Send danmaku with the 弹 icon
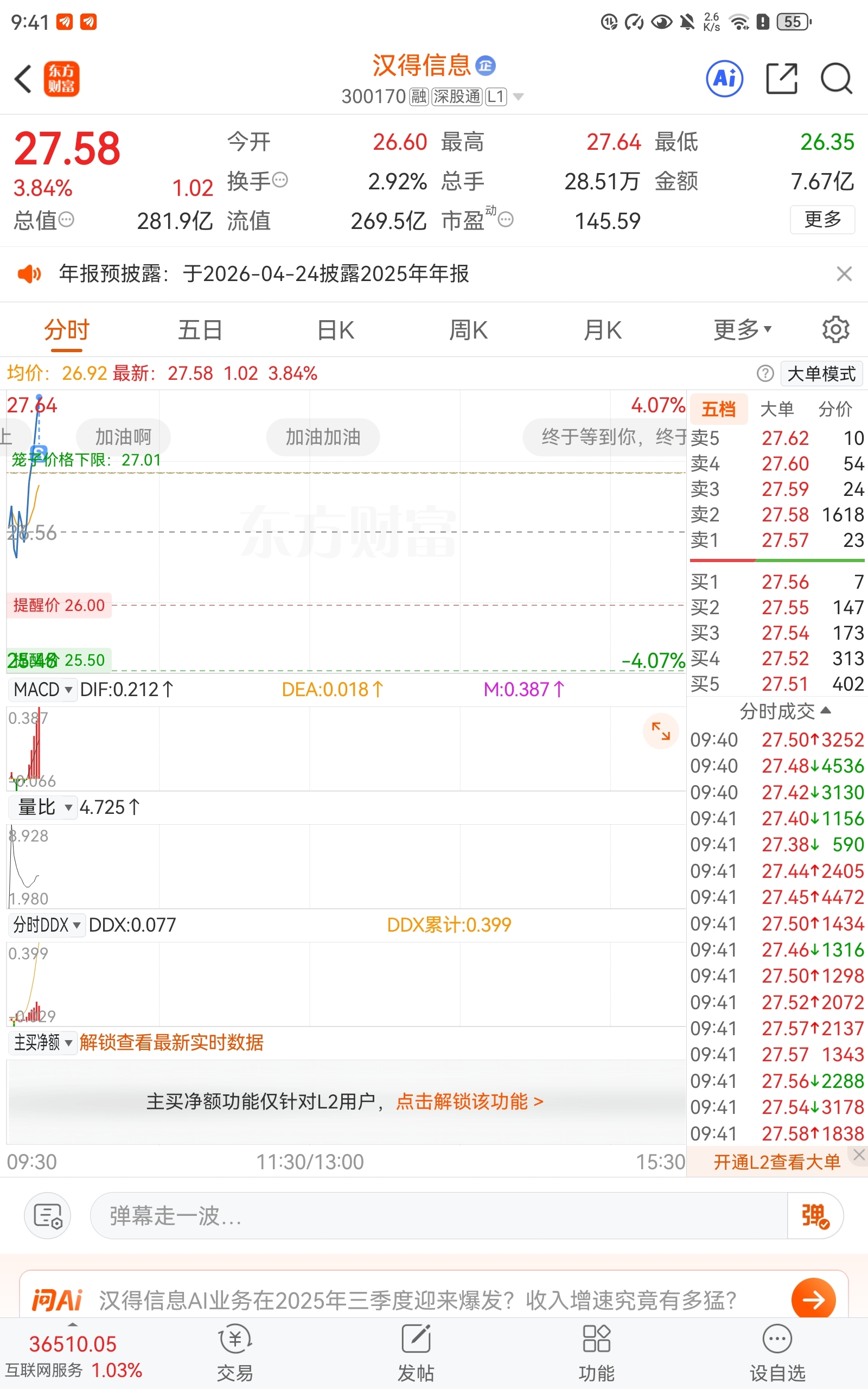868x1389 pixels. [x=815, y=1215]
